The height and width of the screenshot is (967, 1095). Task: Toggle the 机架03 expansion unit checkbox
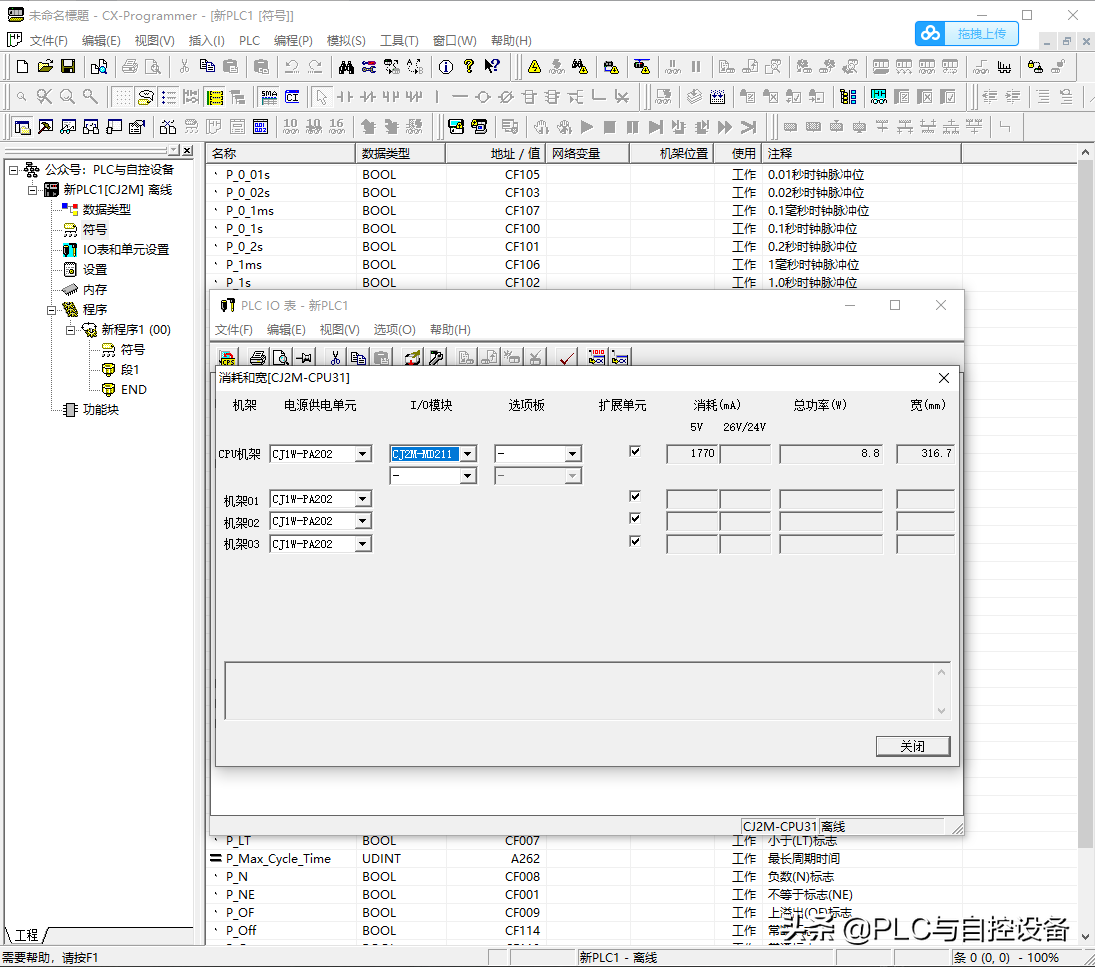pyautogui.click(x=634, y=541)
